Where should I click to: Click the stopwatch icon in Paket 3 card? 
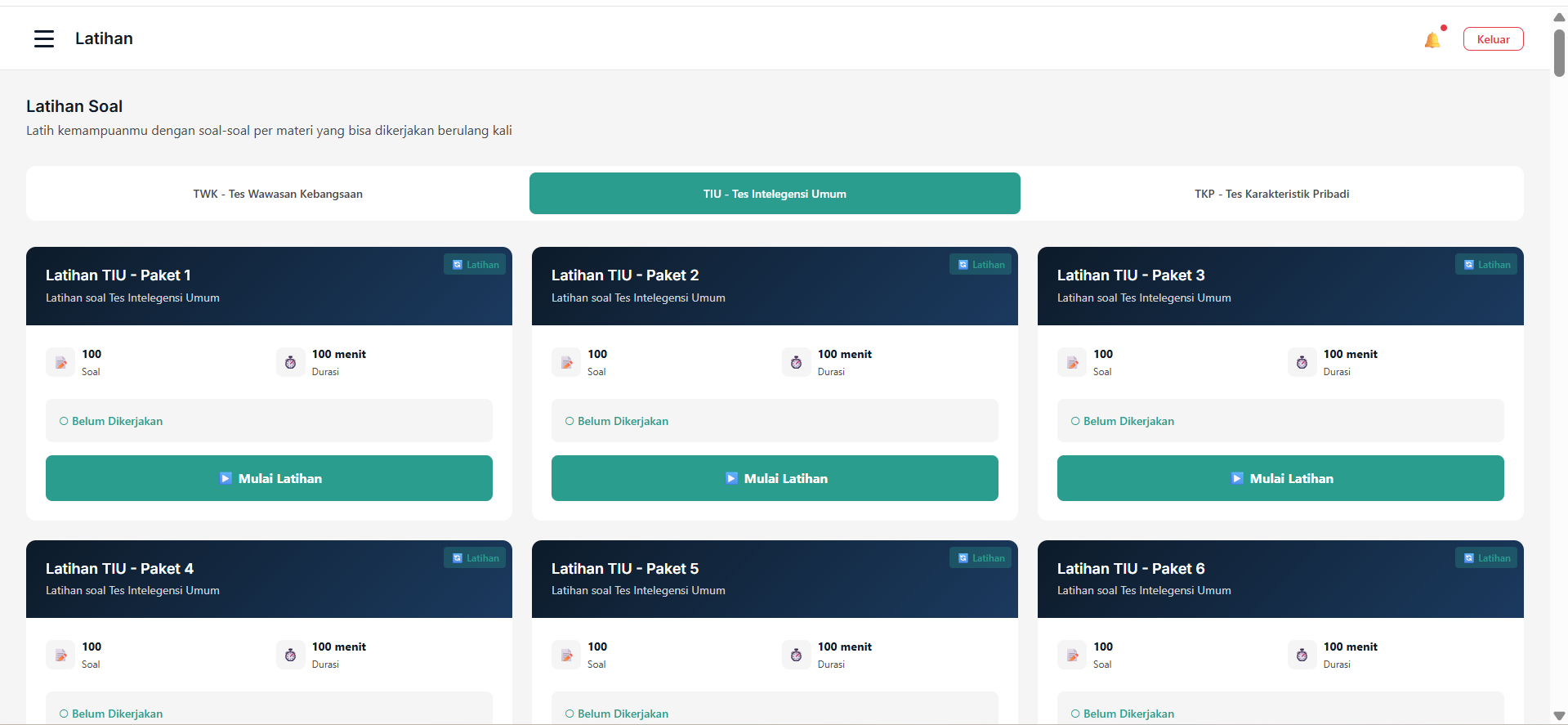(x=1302, y=362)
